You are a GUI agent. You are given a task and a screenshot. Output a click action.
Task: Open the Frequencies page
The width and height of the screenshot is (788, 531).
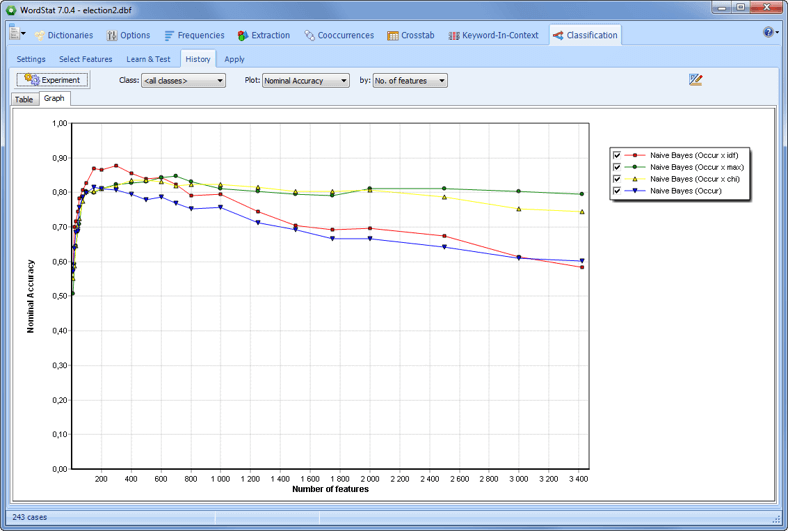[194, 35]
